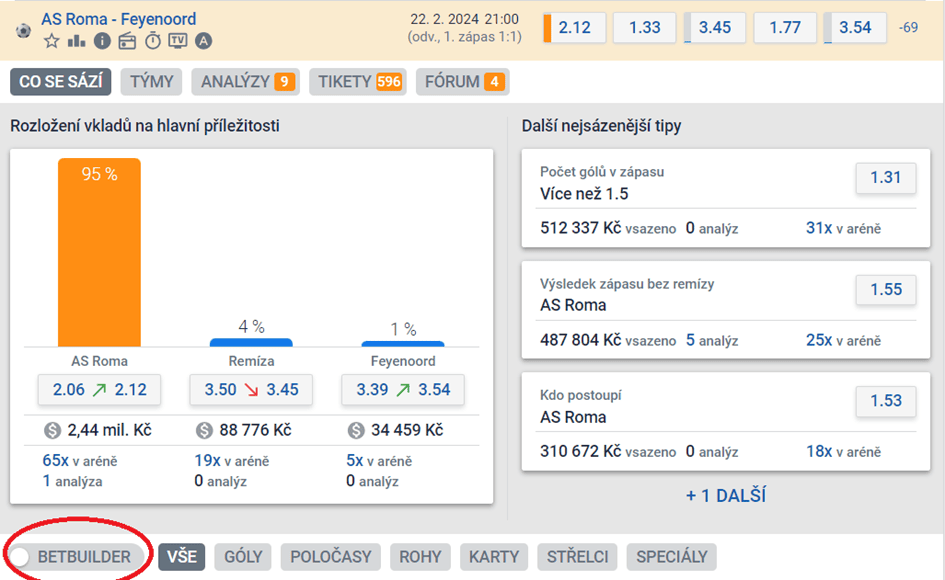Click the stopwatch live timer icon
Screen dimensions: 945x580
[152, 41]
